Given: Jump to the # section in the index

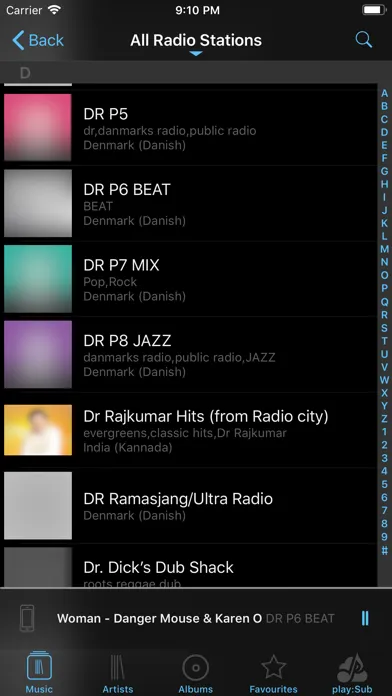Looking at the screenshot, I should (x=384, y=550).
